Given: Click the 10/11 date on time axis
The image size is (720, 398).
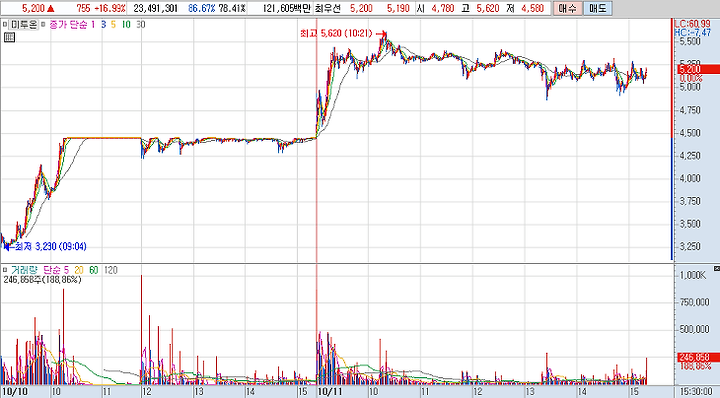Looking at the screenshot, I should click(330, 392).
